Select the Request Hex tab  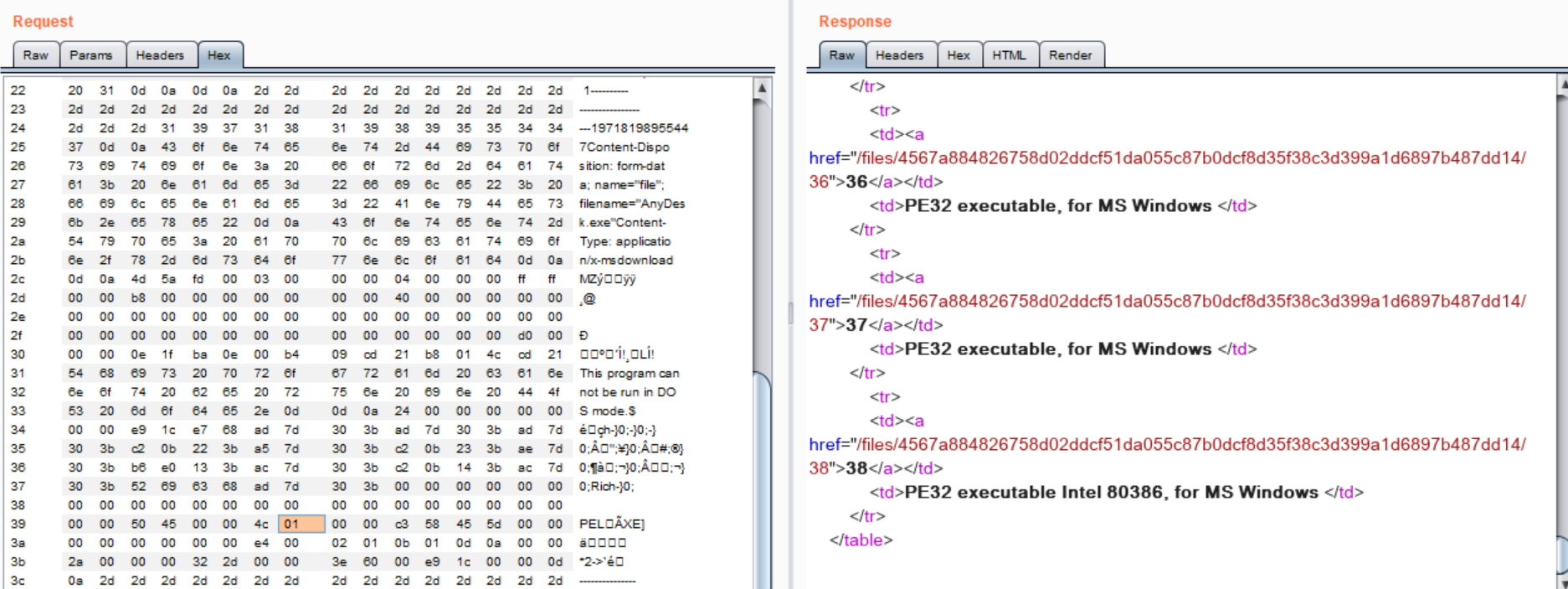219,55
